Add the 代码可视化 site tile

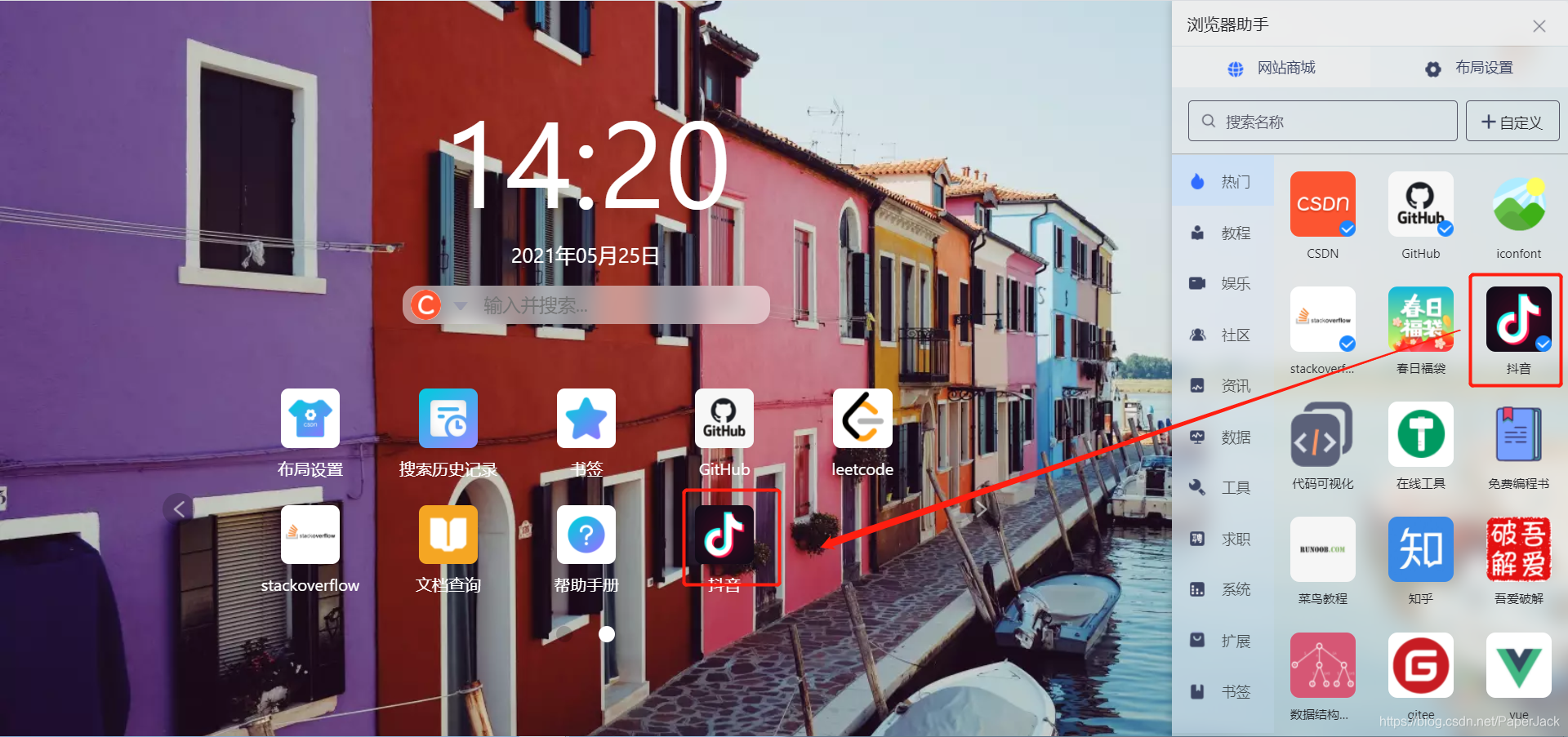pos(1323,434)
